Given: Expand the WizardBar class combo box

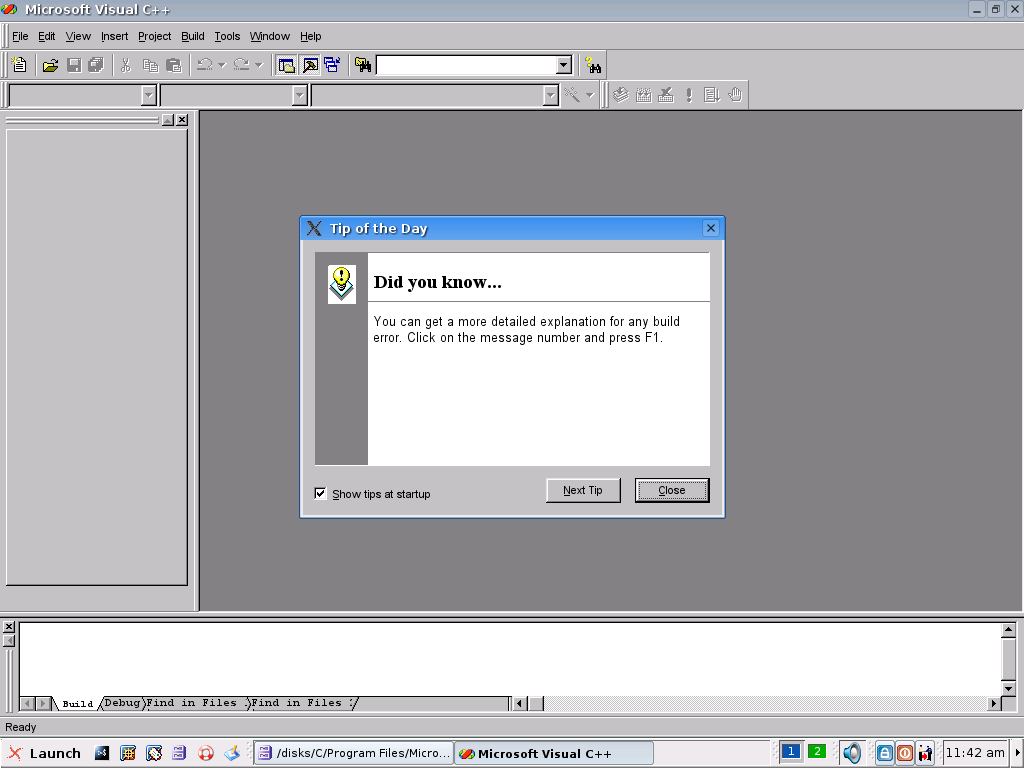Looking at the screenshot, I should click(149, 95).
